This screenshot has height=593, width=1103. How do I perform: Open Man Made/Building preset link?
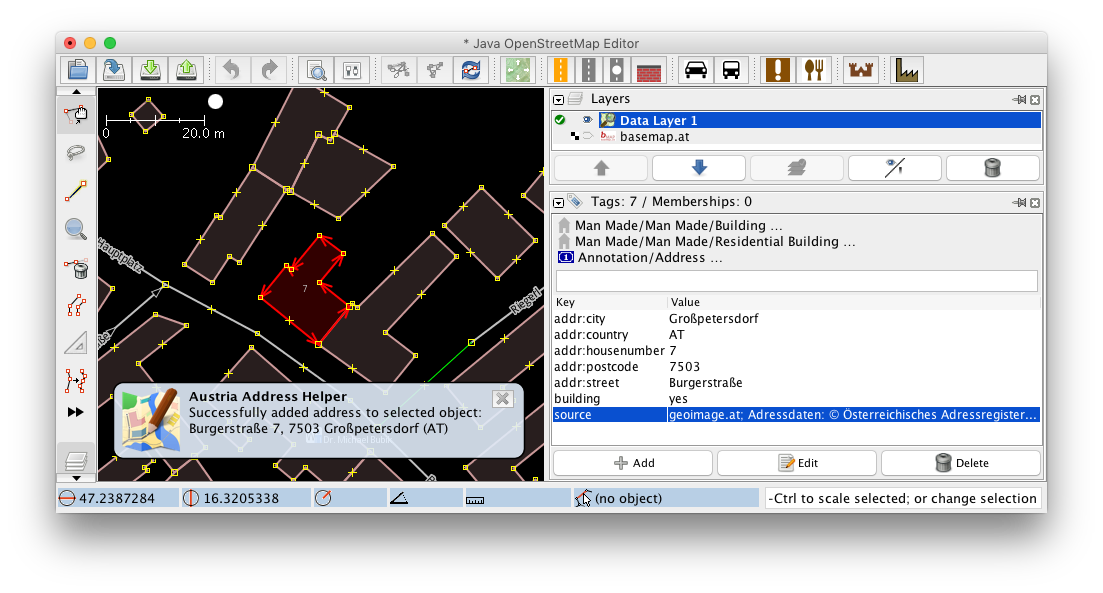(x=678, y=225)
